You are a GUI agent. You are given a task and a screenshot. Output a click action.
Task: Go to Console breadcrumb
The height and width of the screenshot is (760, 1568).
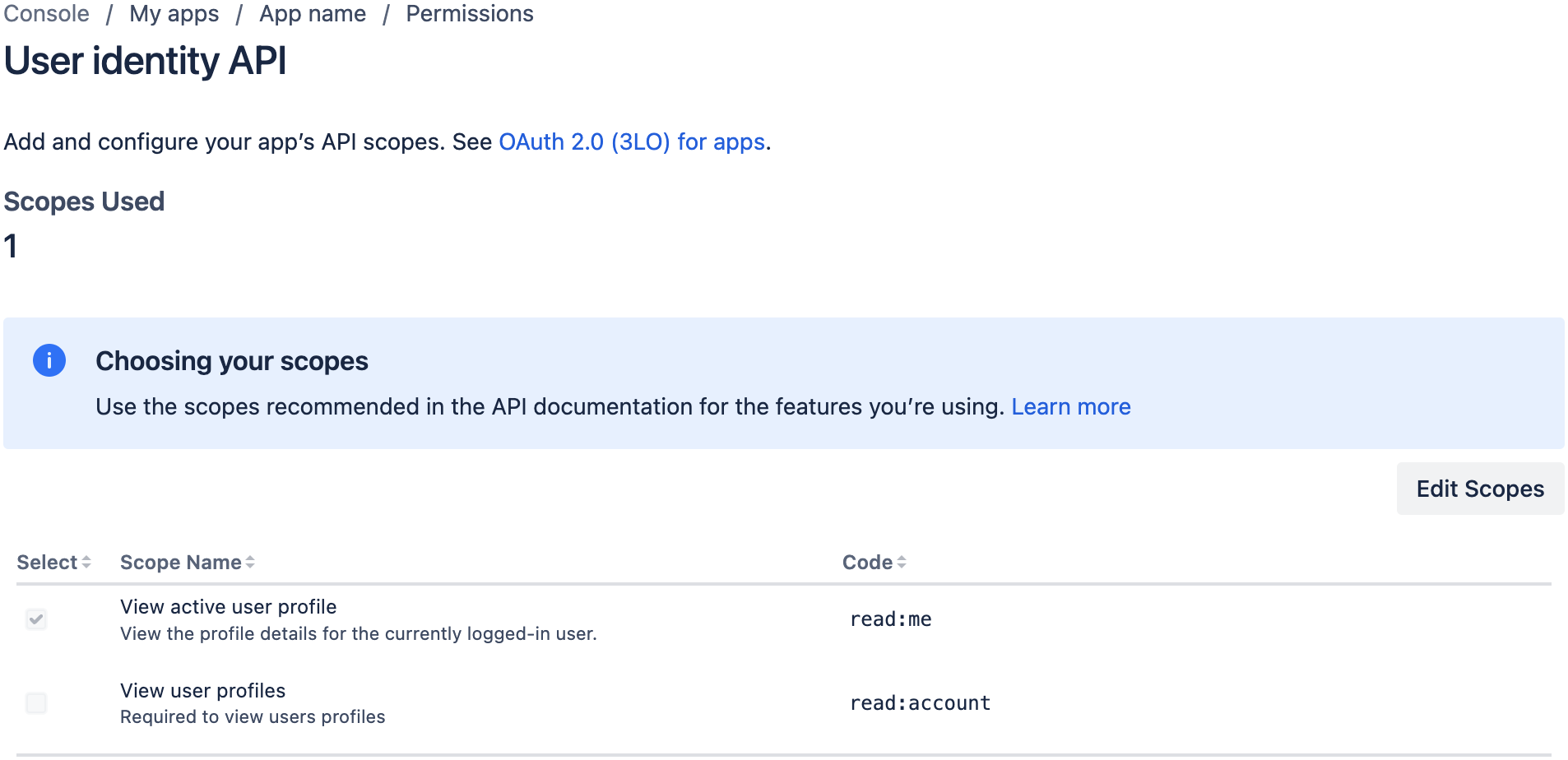(x=47, y=14)
